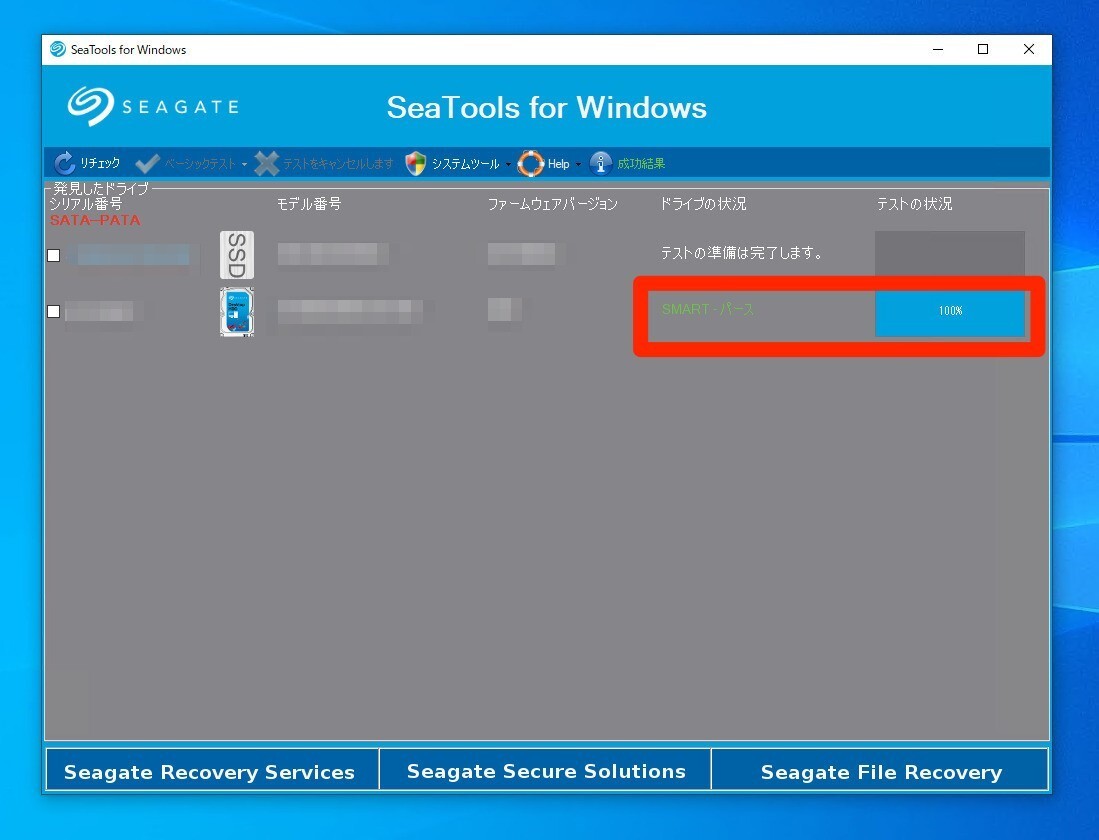
Task: Click the ドライブの状況 column header
Action: click(x=703, y=203)
